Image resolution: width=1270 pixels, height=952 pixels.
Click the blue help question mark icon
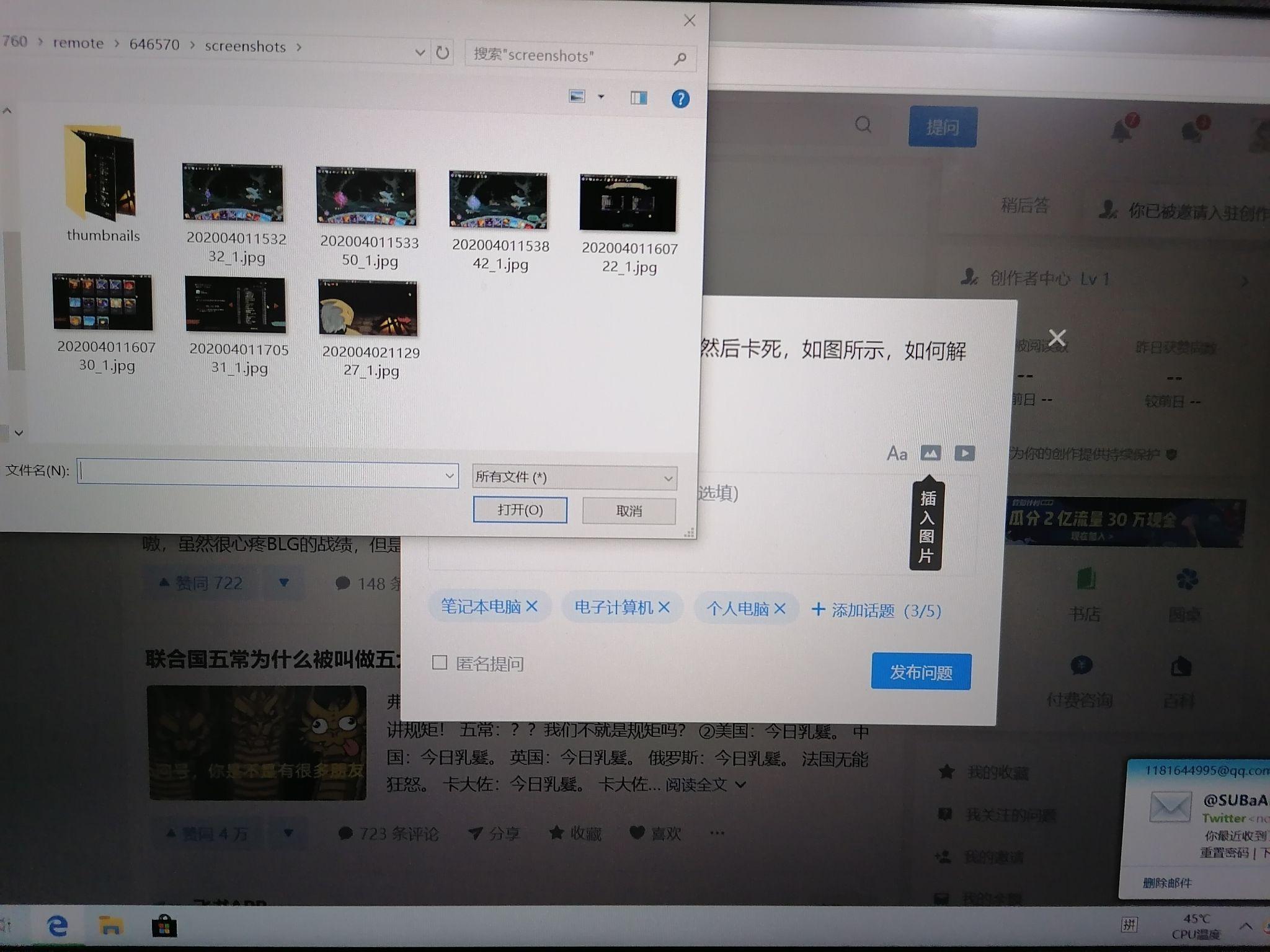680,99
